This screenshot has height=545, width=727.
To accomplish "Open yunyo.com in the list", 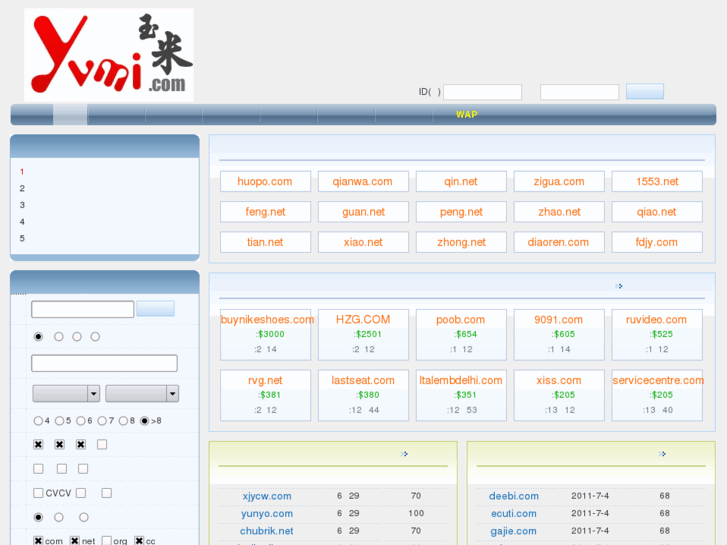I will (x=267, y=513).
